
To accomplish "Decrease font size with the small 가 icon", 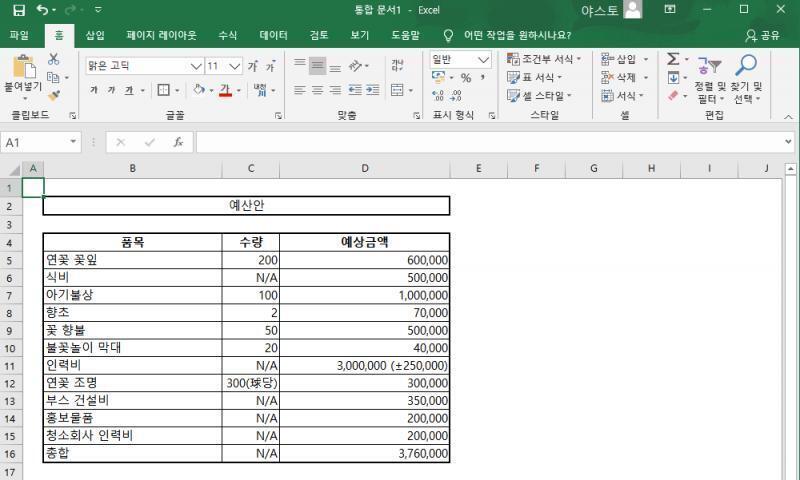I will pos(270,66).
